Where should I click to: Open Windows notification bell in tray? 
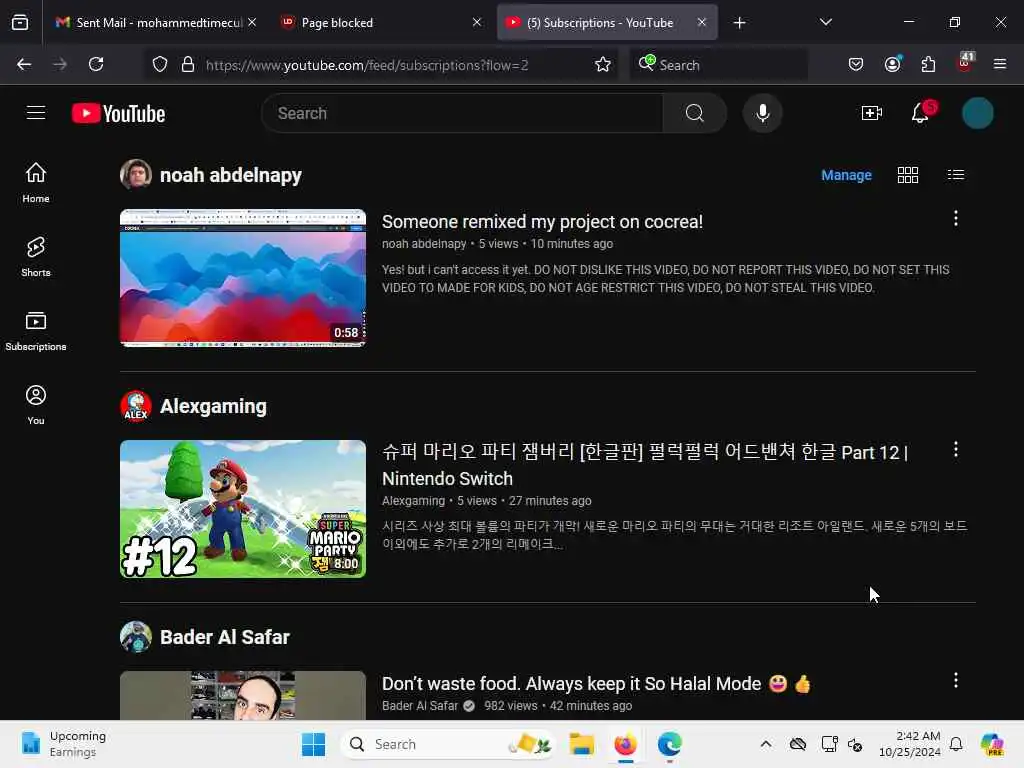[x=956, y=744]
